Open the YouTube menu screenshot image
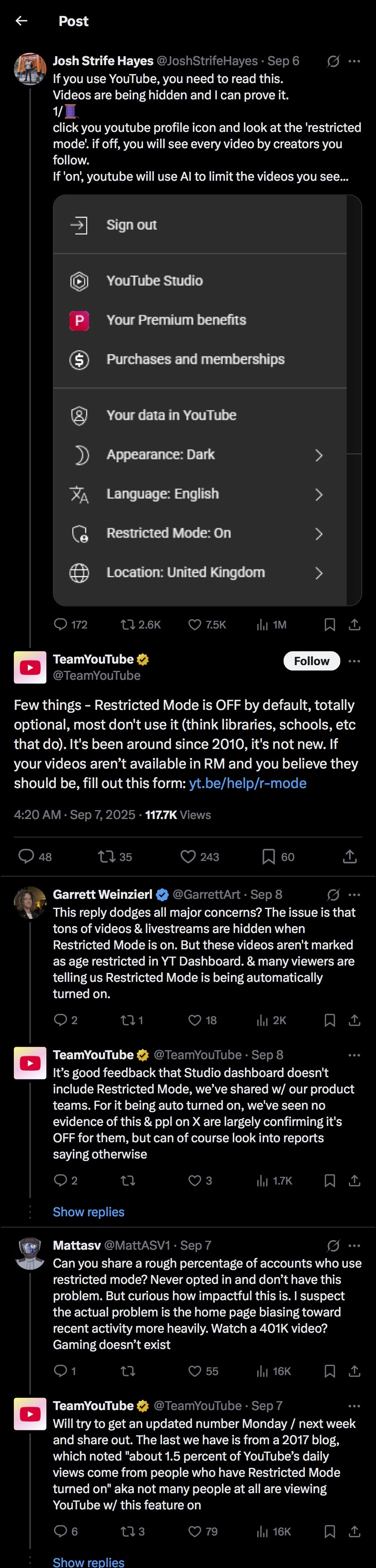This screenshot has width=376, height=1568. pyautogui.click(x=207, y=400)
